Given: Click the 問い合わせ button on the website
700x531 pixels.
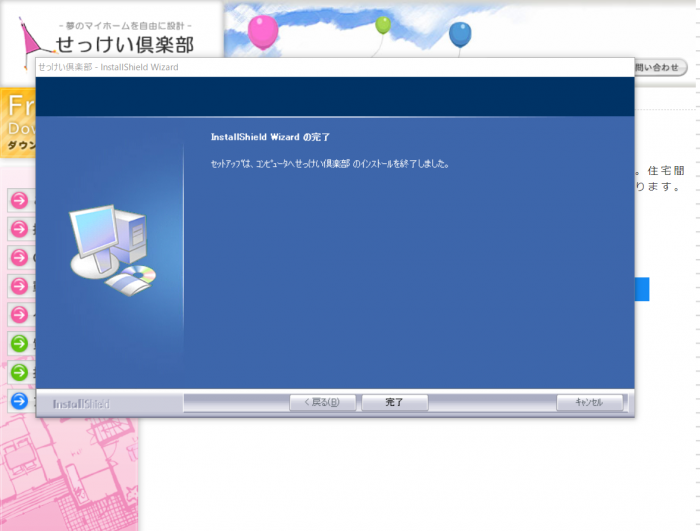Looking at the screenshot, I should point(660,67).
